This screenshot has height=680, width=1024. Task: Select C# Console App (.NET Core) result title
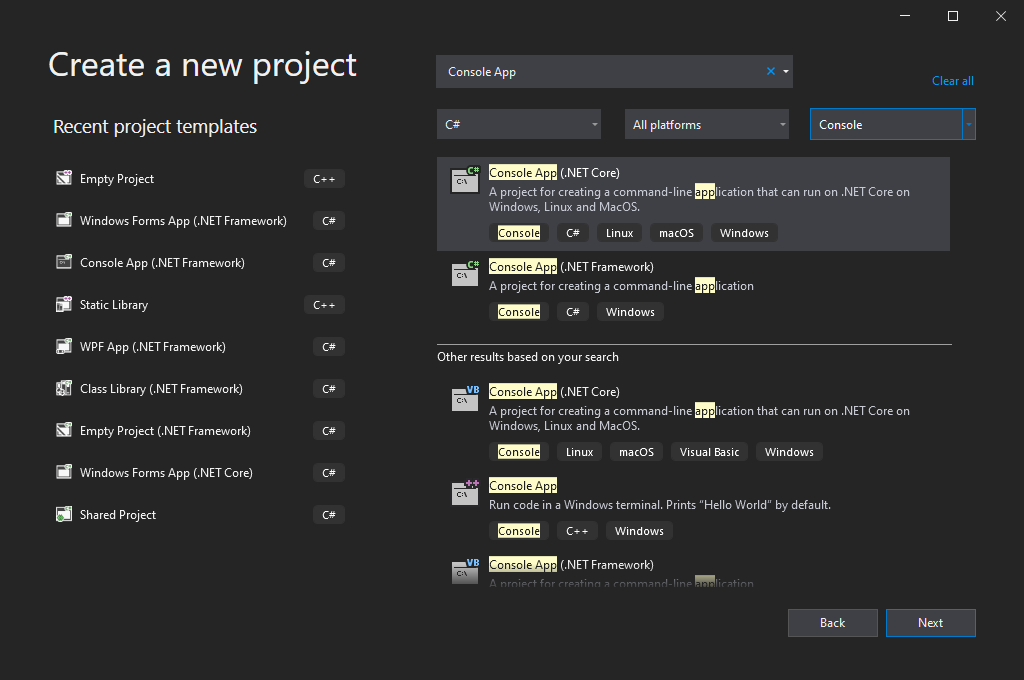554,173
